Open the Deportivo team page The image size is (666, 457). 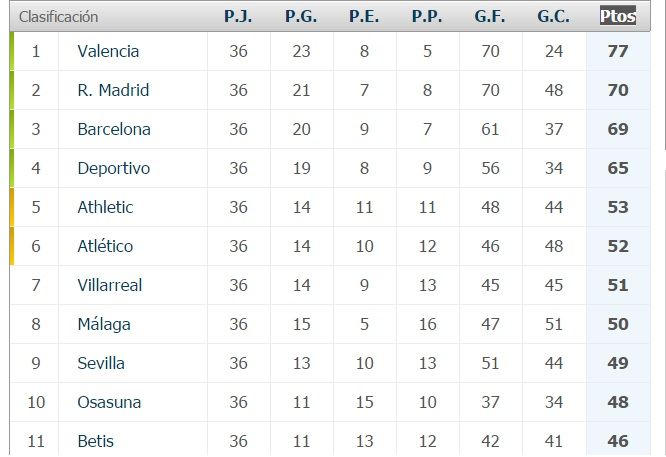113,168
